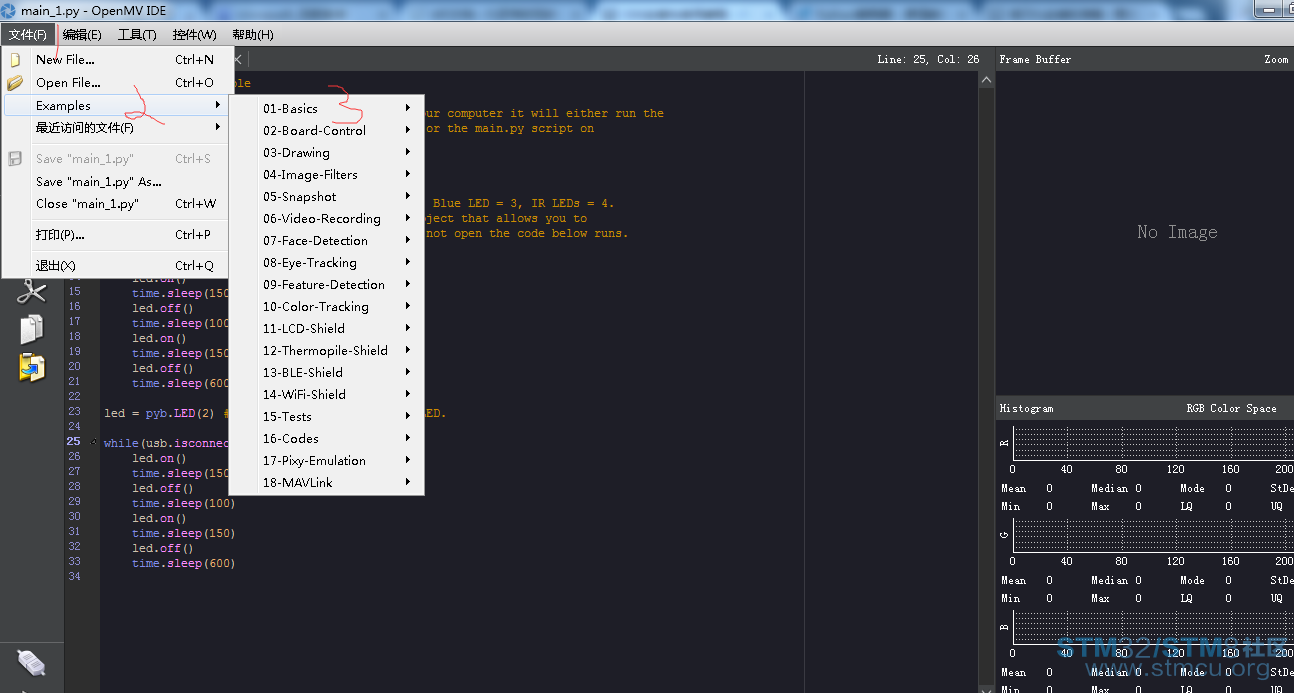Expand 07-Face-Detection examples submenu
This screenshot has height=693, width=1294.
click(x=327, y=240)
